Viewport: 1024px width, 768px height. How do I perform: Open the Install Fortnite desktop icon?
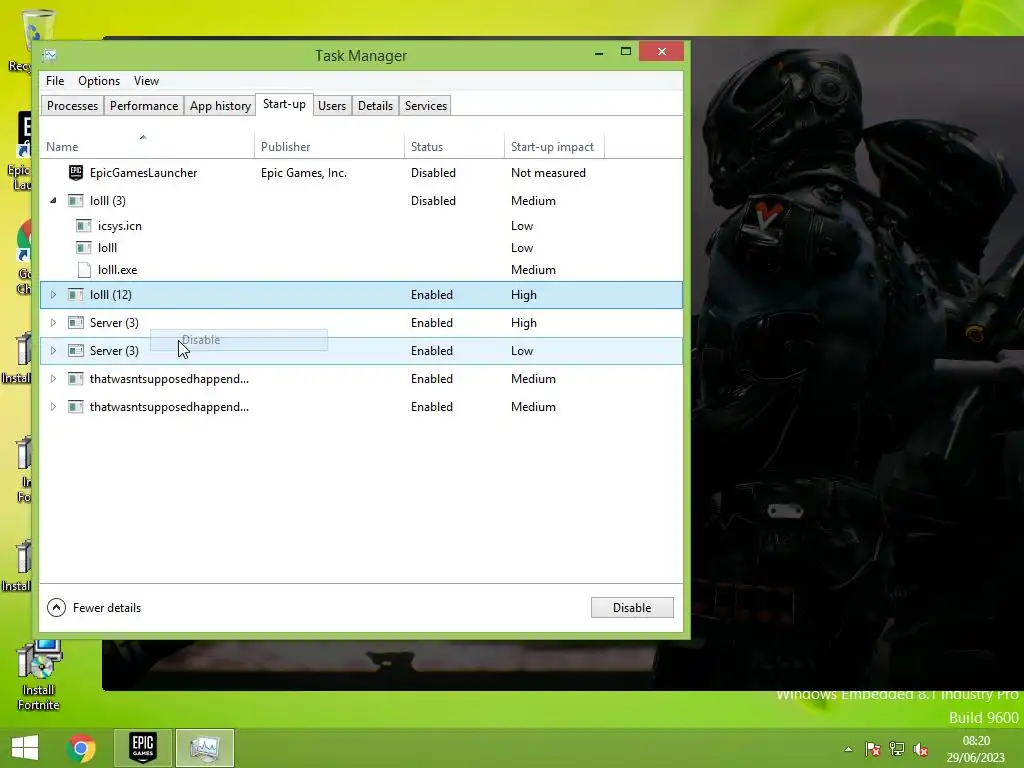(x=39, y=675)
